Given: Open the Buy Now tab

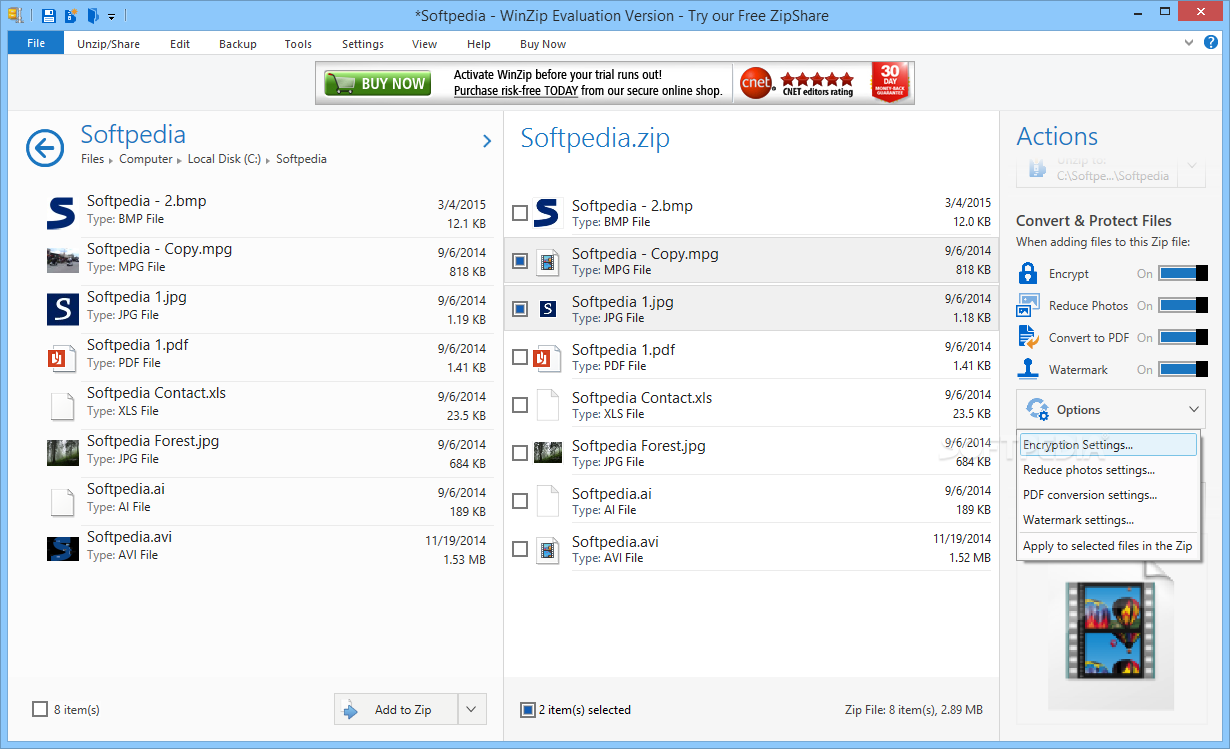Looking at the screenshot, I should (543, 44).
